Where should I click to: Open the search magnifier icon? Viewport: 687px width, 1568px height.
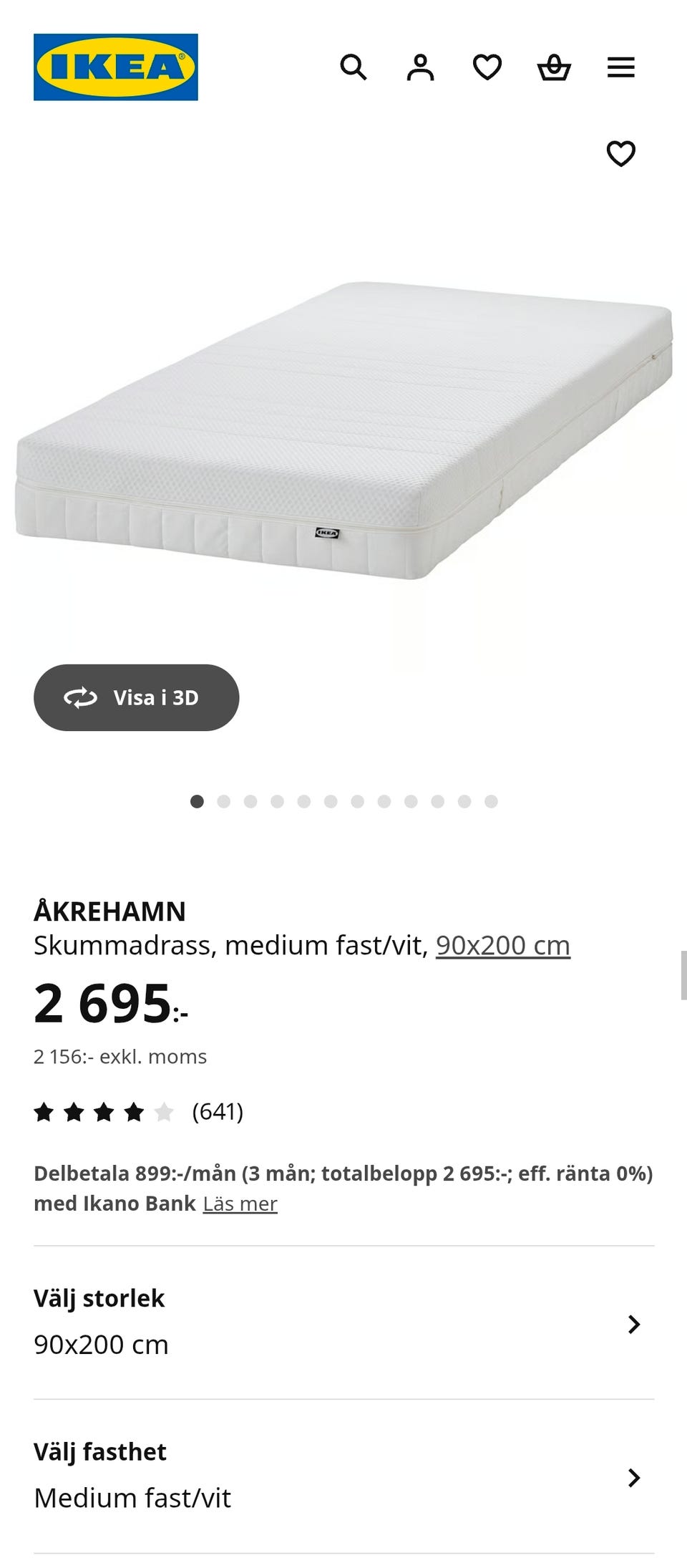pos(353,67)
